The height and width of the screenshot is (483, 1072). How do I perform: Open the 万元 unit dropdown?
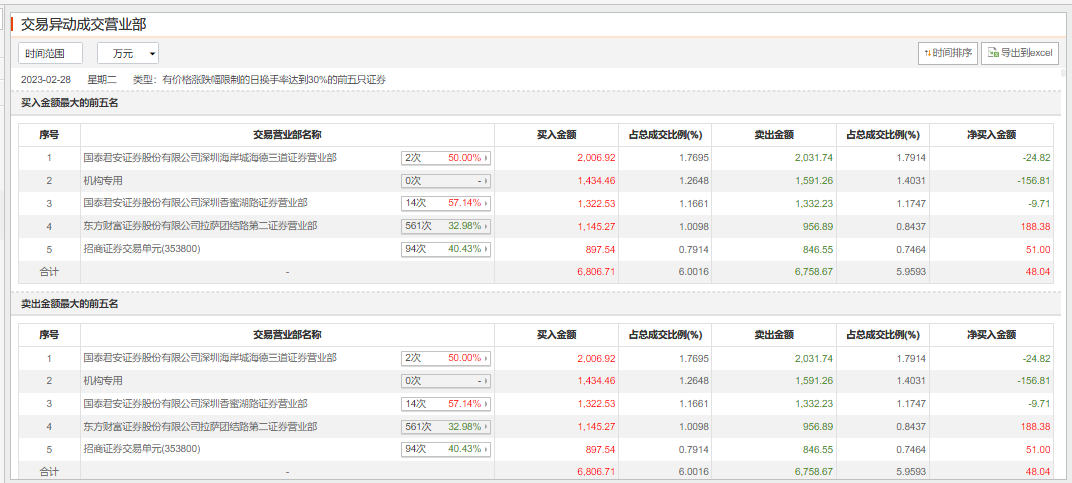(128, 53)
